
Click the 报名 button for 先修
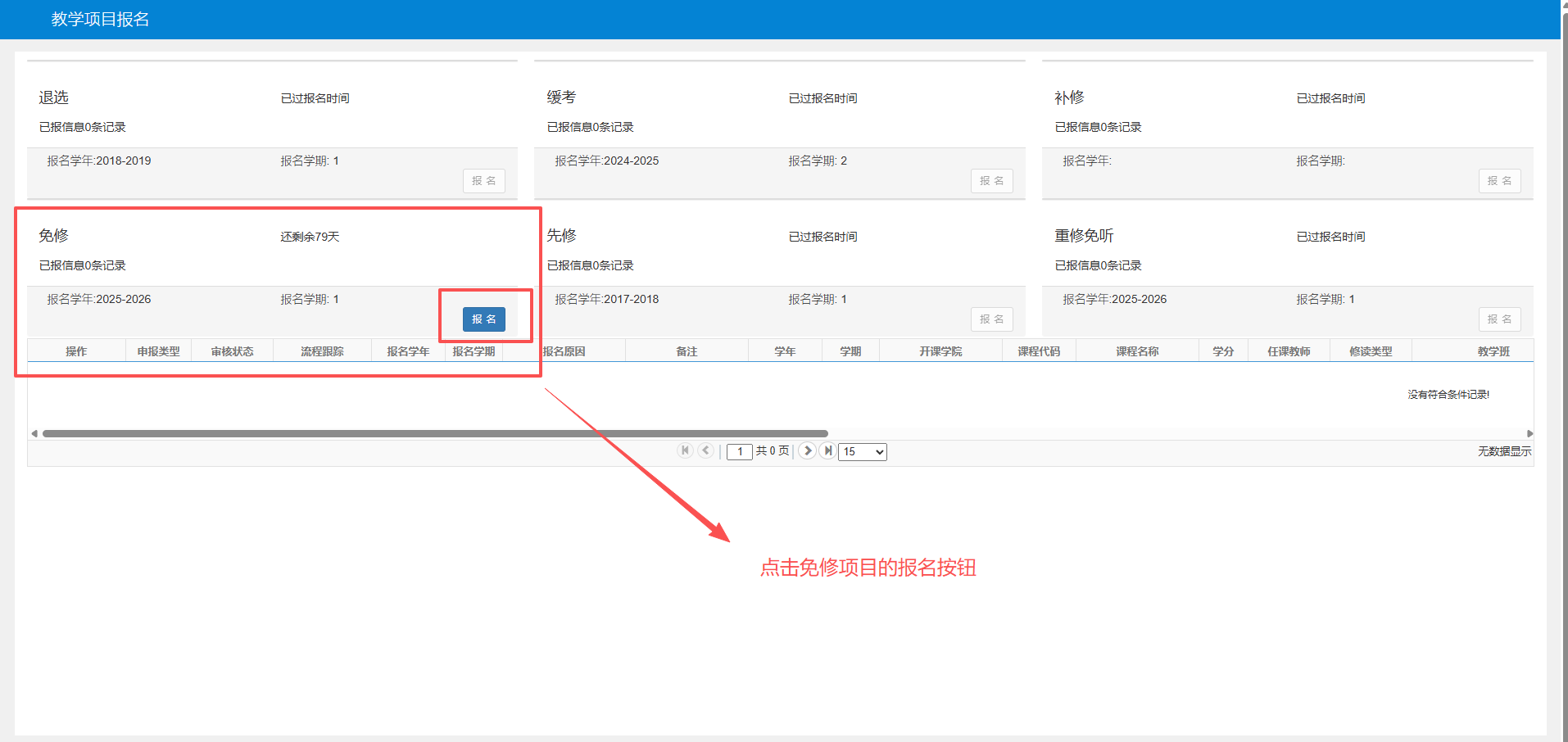pos(991,319)
